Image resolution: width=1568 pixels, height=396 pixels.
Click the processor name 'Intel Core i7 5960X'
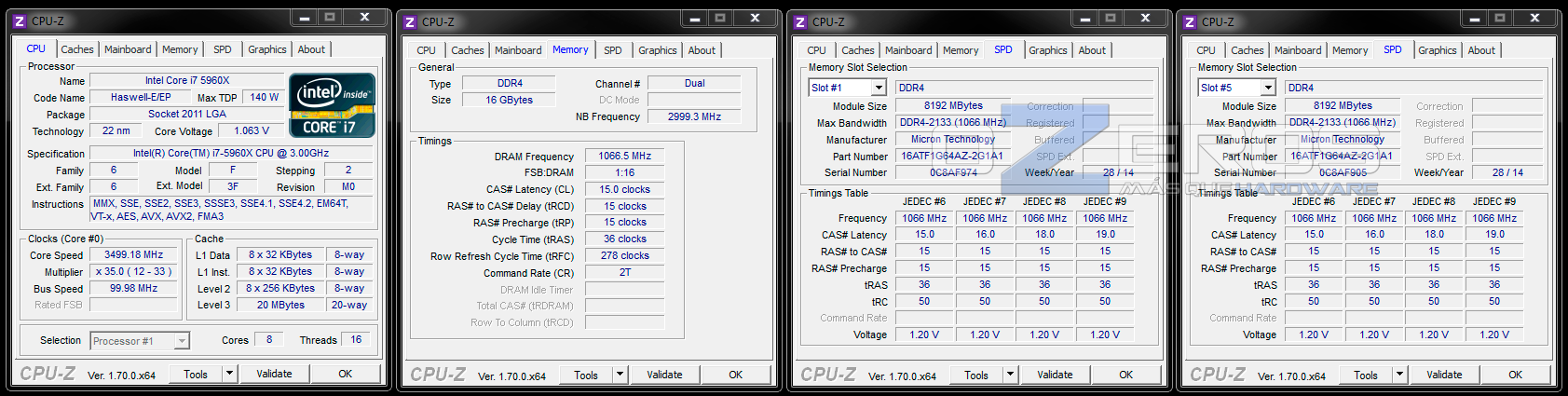pyautogui.click(x=187, y=81)
